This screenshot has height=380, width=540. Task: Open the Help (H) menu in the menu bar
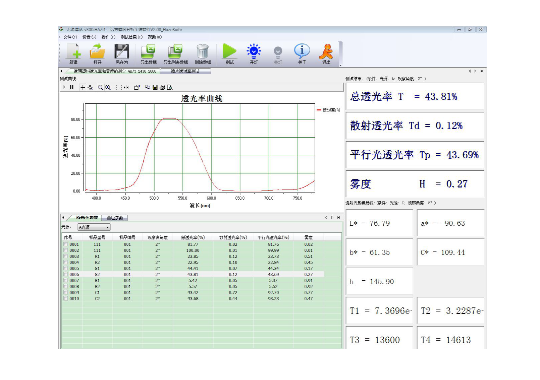click(155, 37)
